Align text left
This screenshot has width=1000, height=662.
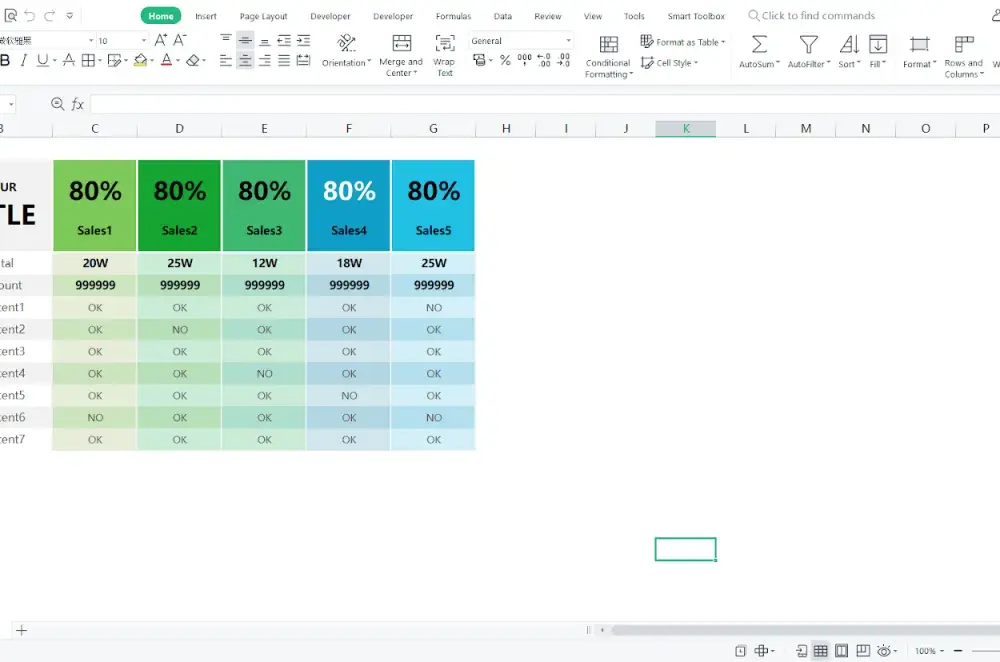[226, 61]
